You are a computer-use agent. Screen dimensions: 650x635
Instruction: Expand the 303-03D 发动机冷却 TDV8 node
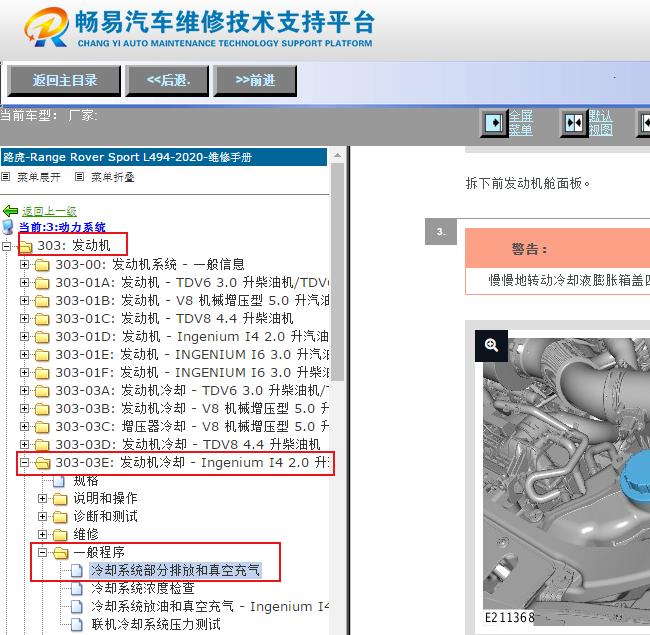click(24, 444)
